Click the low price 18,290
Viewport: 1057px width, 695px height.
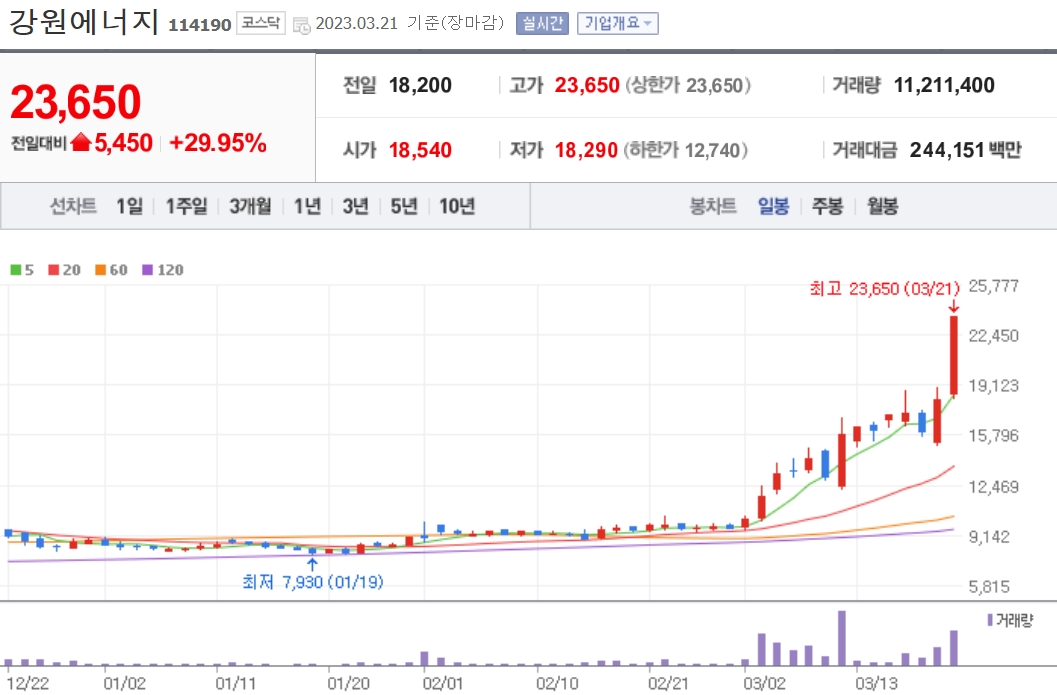pyautogui.click(x=586, y=150)
